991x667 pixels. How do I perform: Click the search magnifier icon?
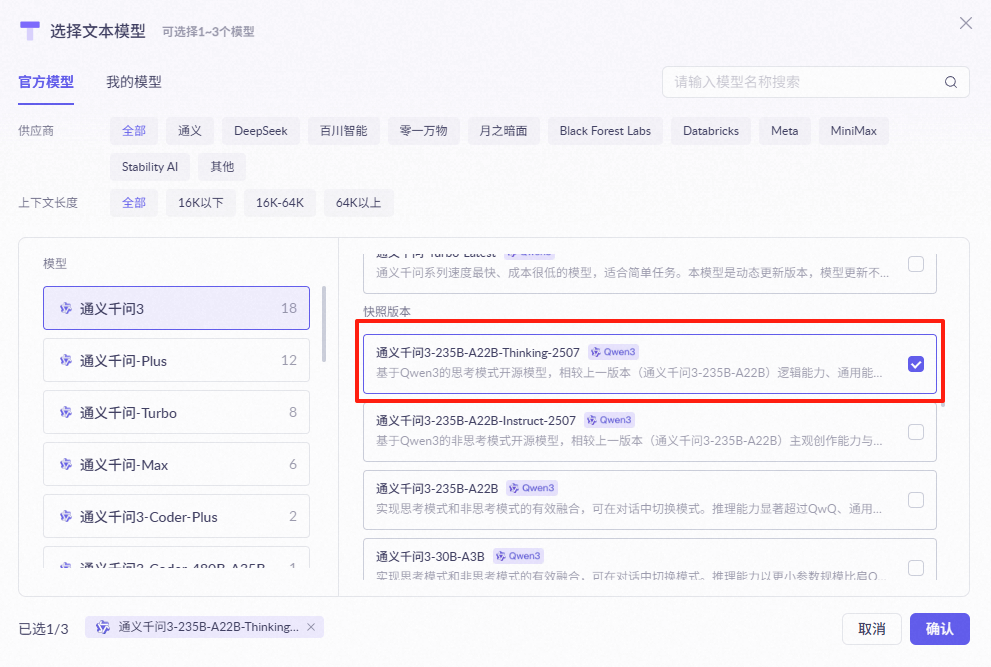(950, 82)
